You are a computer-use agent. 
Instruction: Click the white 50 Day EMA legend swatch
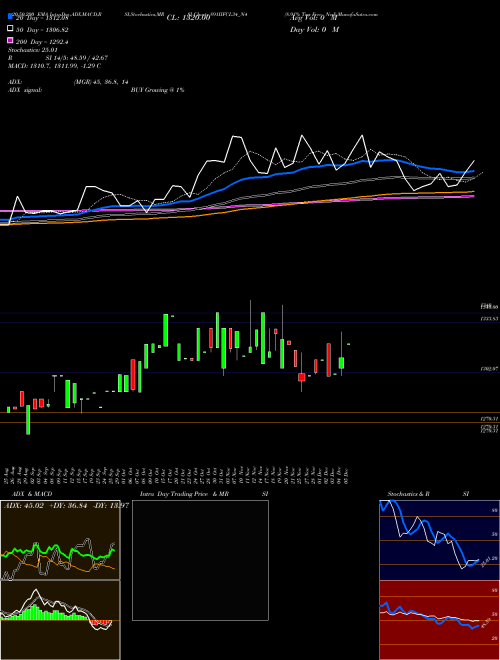point(10,29)
